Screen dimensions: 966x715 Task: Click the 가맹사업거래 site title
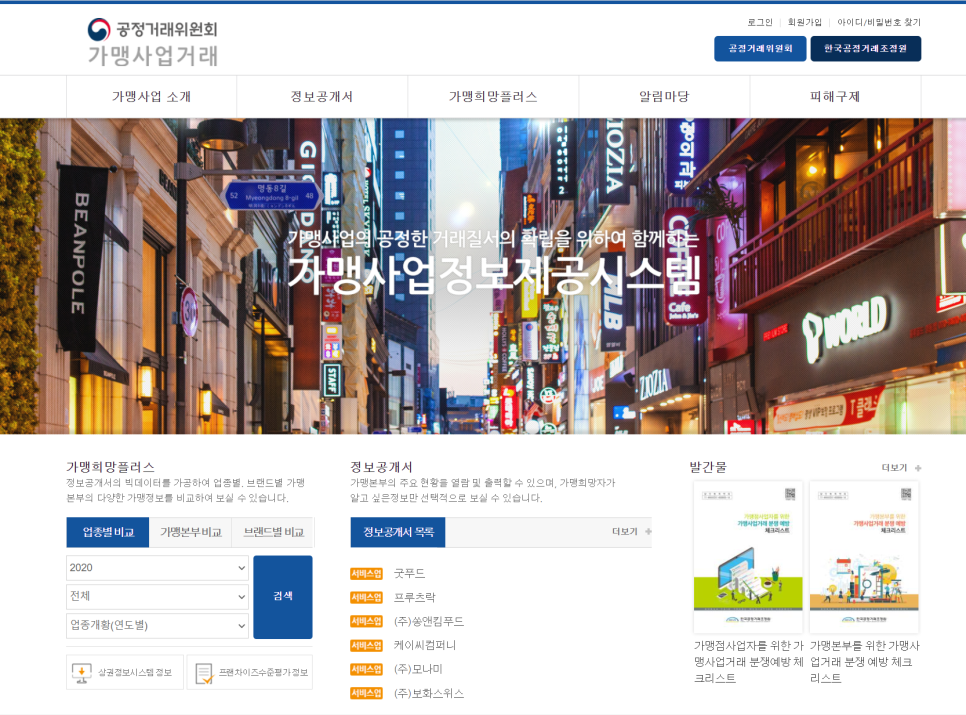153,55
